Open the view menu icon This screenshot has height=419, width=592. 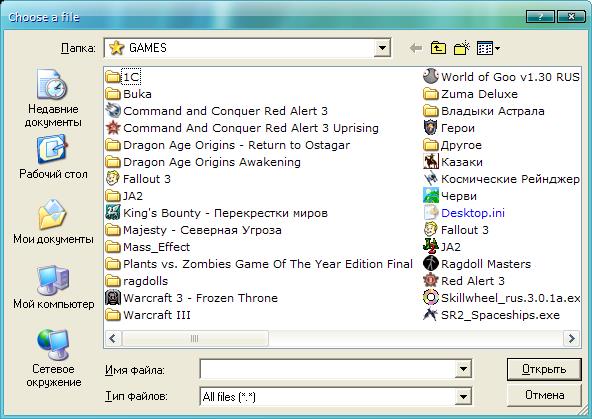coord(488,48)
